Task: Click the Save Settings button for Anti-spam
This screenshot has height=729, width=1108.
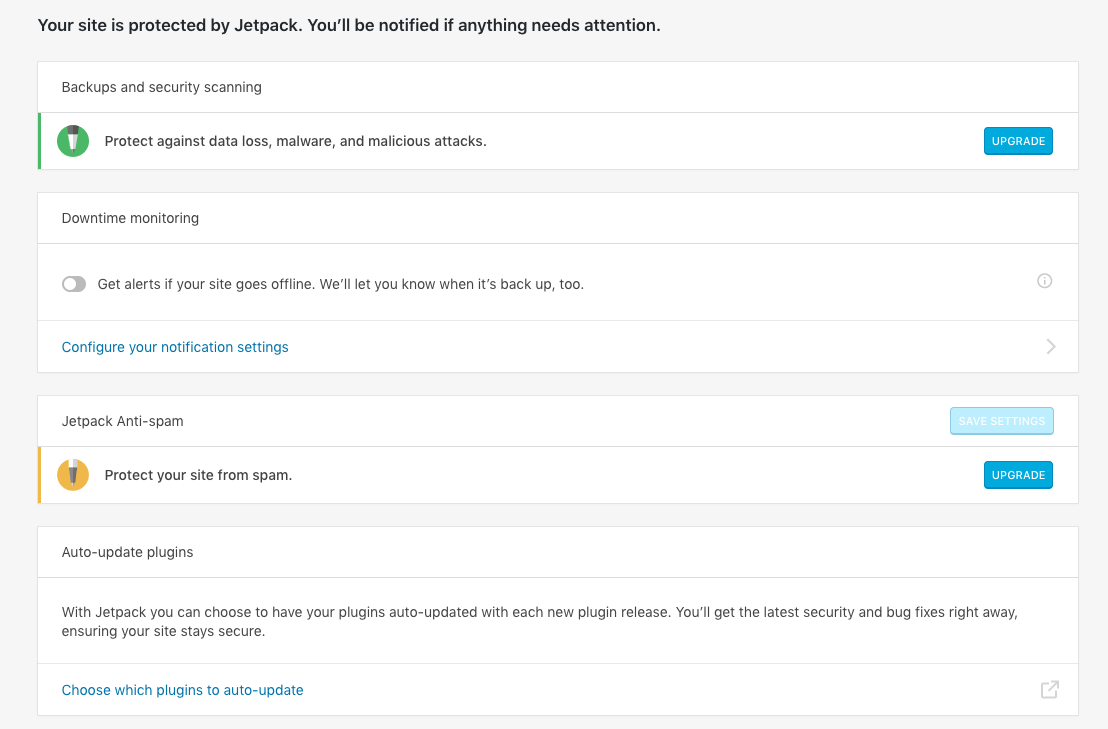Action: tap(1001, 421)
